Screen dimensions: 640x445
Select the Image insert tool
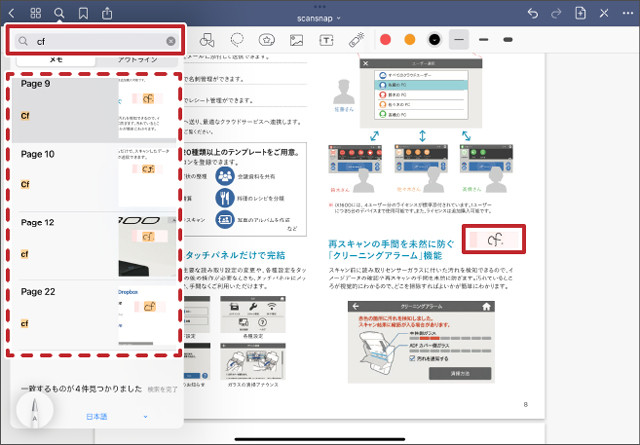tap(296, 41)
